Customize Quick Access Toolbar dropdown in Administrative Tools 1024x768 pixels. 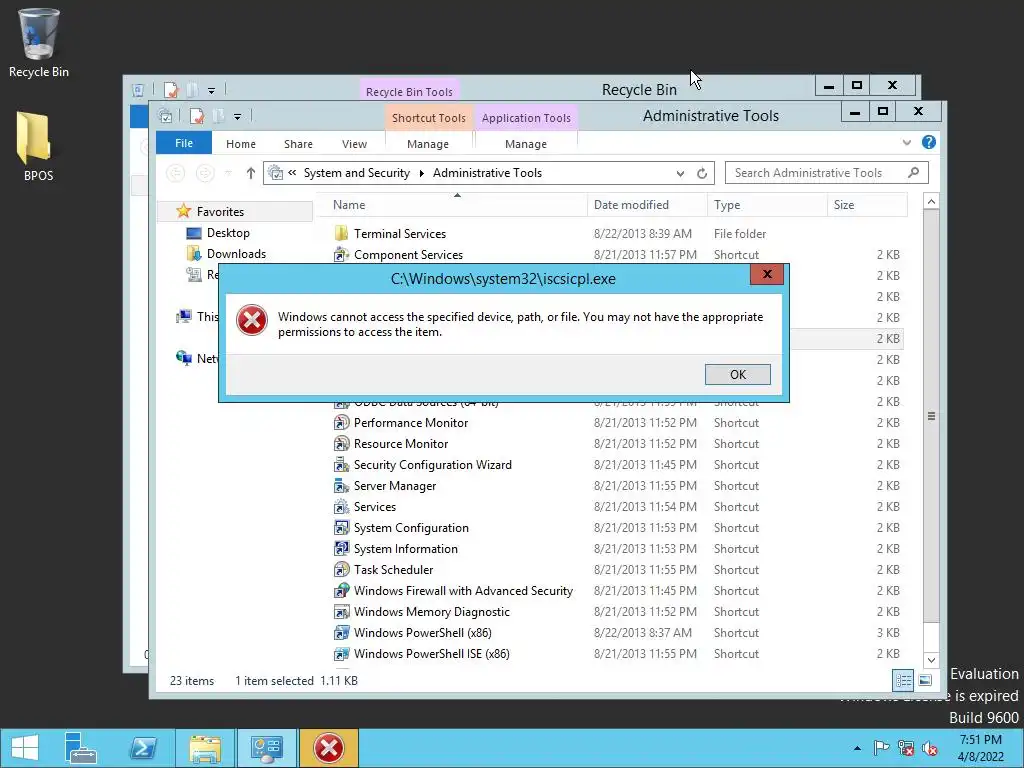237,117
